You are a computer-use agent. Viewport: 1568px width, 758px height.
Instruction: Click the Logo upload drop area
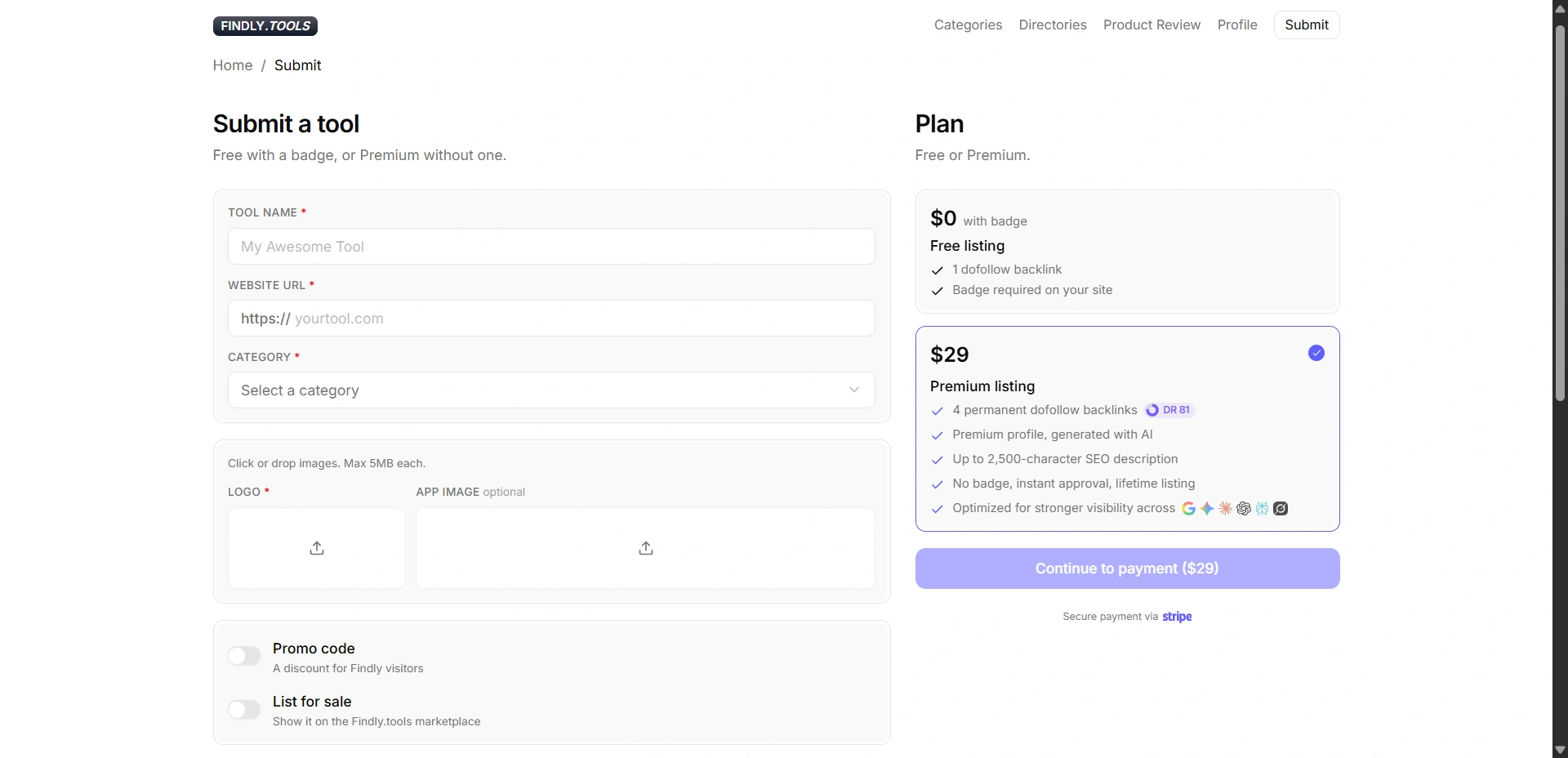[x=317, y=548]
